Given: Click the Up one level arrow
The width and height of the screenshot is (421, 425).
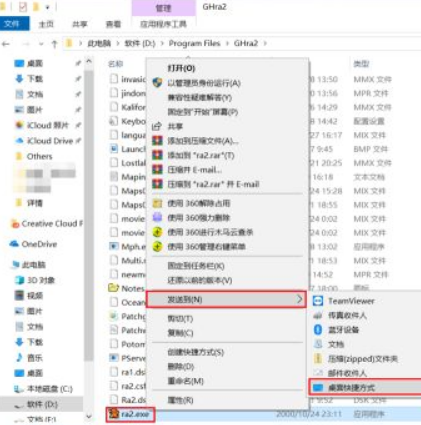Looking at the screenshot, I should (54, 44).
